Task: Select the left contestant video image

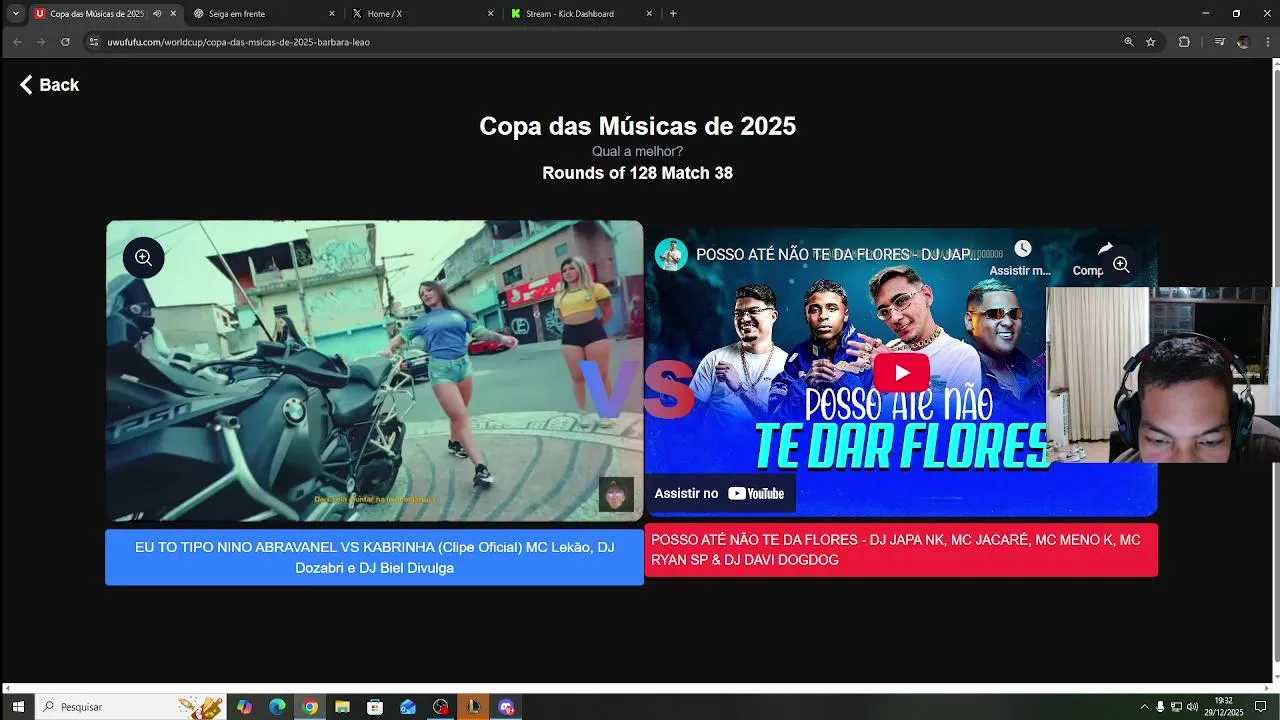Action: 374,370
